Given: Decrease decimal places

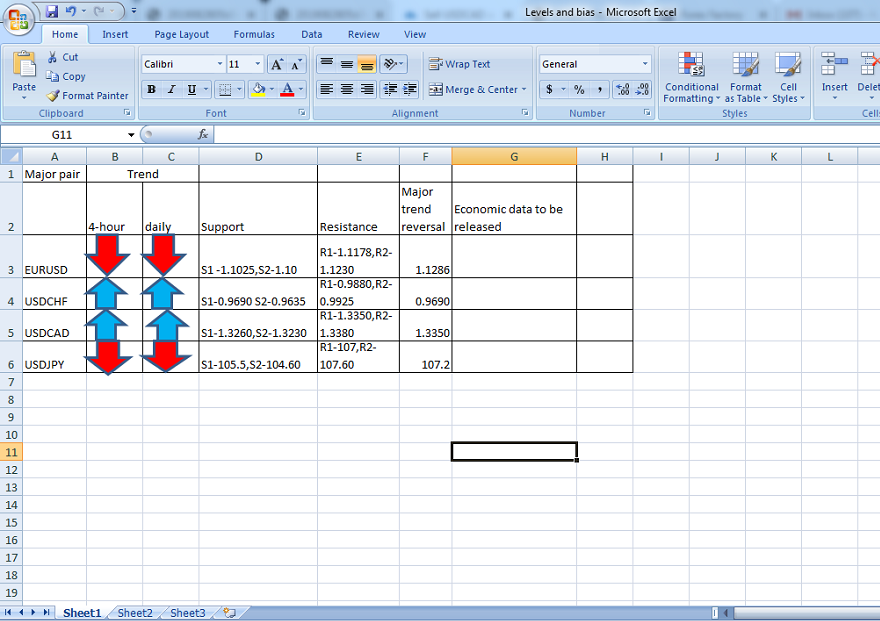Looking at the screenshot, I should [643, 89].
